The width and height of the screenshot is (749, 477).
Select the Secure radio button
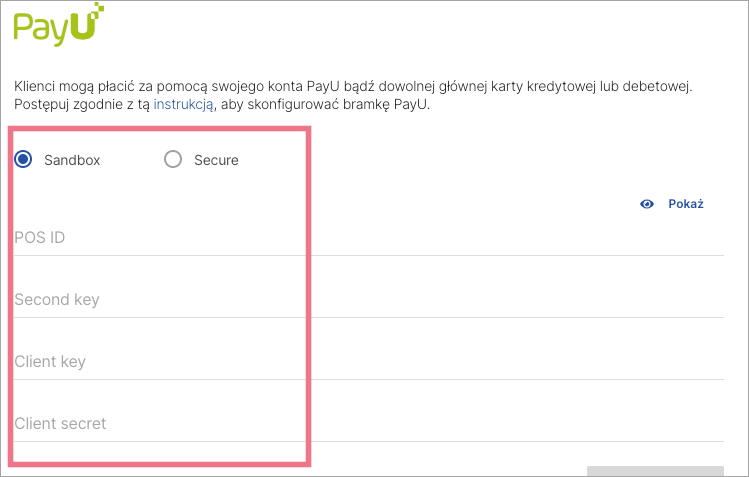pos(173,159)
